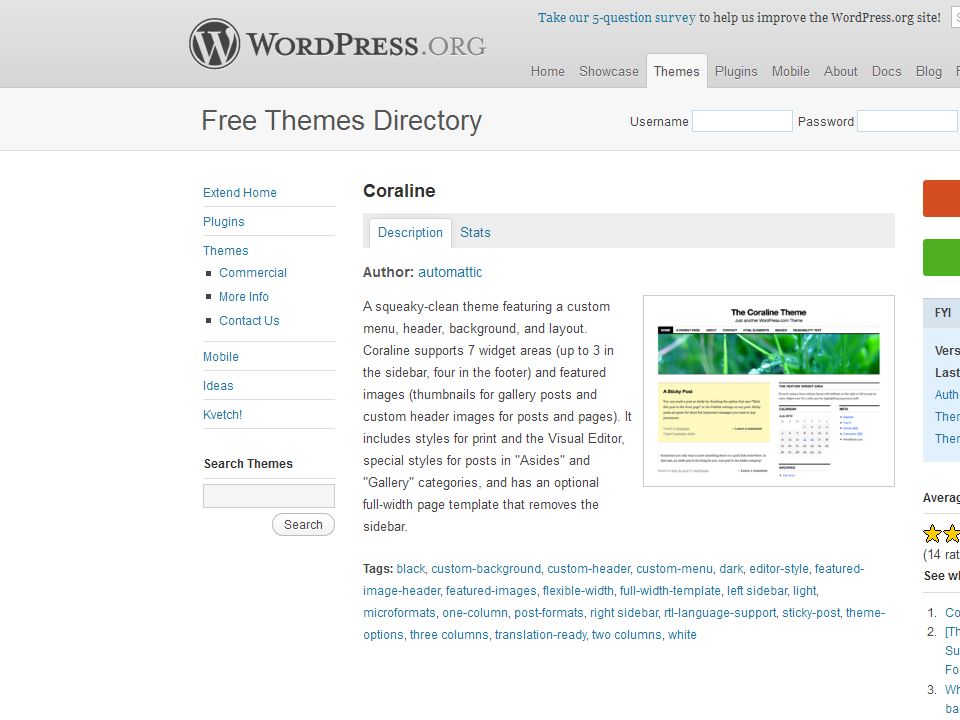Viewport: 960px width, 720px height.
Task: Open the three columns tag
Action: [449, 635]
